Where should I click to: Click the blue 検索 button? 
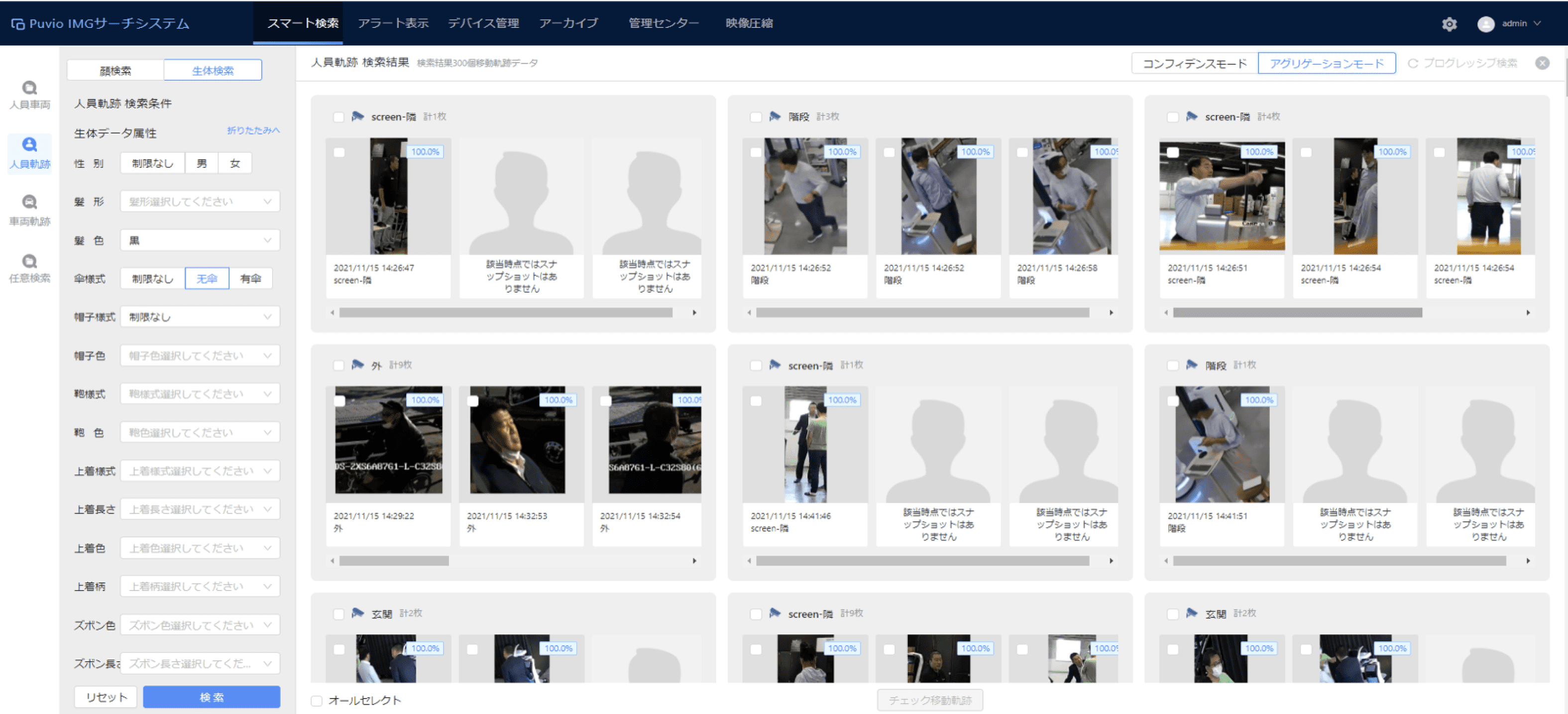211,697
